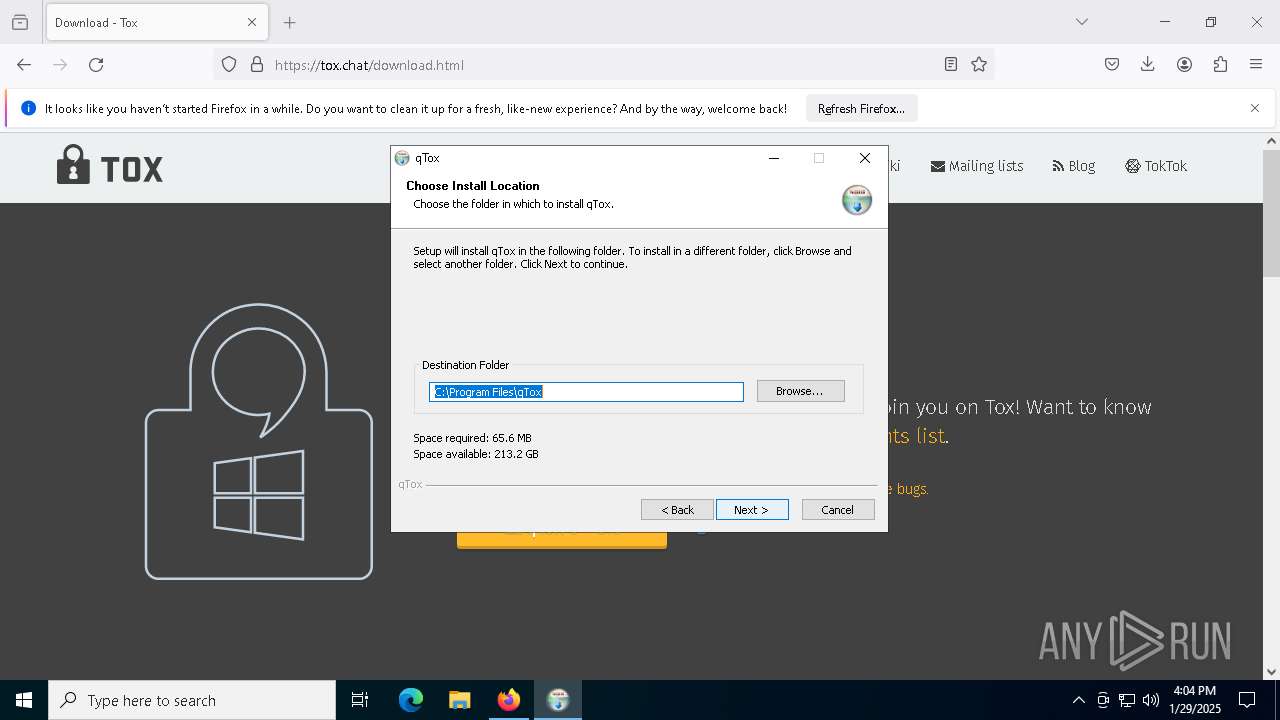
Task: Open File Explorer from the taskbar
Action: point(459,700)
